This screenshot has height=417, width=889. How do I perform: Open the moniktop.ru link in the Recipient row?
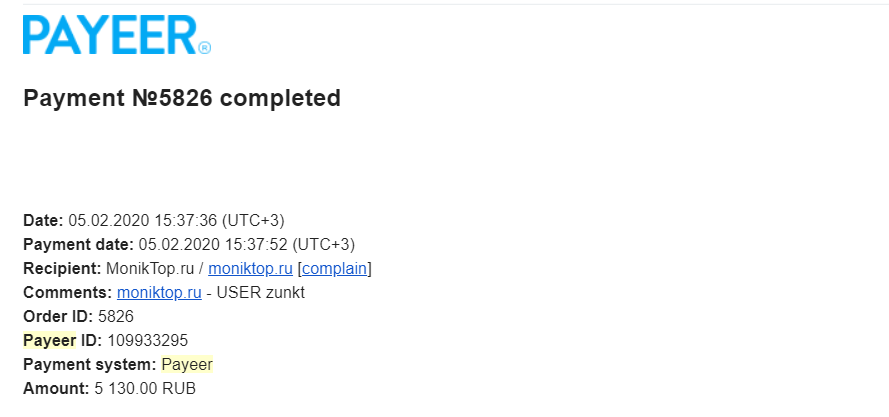click(x=250, y=268)
